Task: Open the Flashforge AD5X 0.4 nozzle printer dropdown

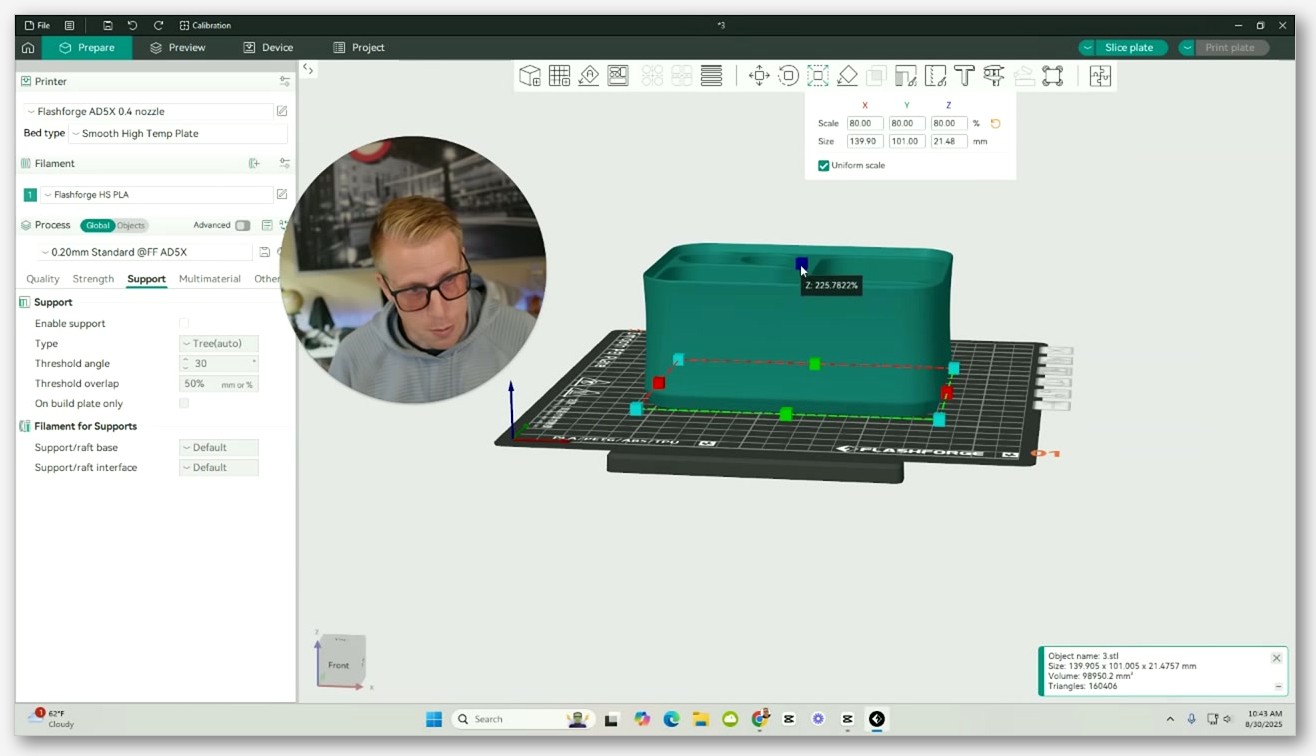Action: pyautogui.click(x=149, y=111)
